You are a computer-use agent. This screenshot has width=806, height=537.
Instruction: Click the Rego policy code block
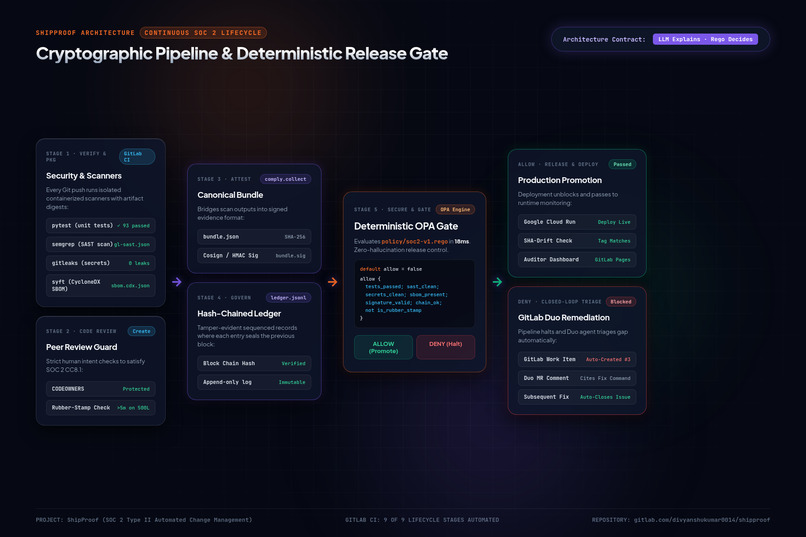tap(414, 293)
